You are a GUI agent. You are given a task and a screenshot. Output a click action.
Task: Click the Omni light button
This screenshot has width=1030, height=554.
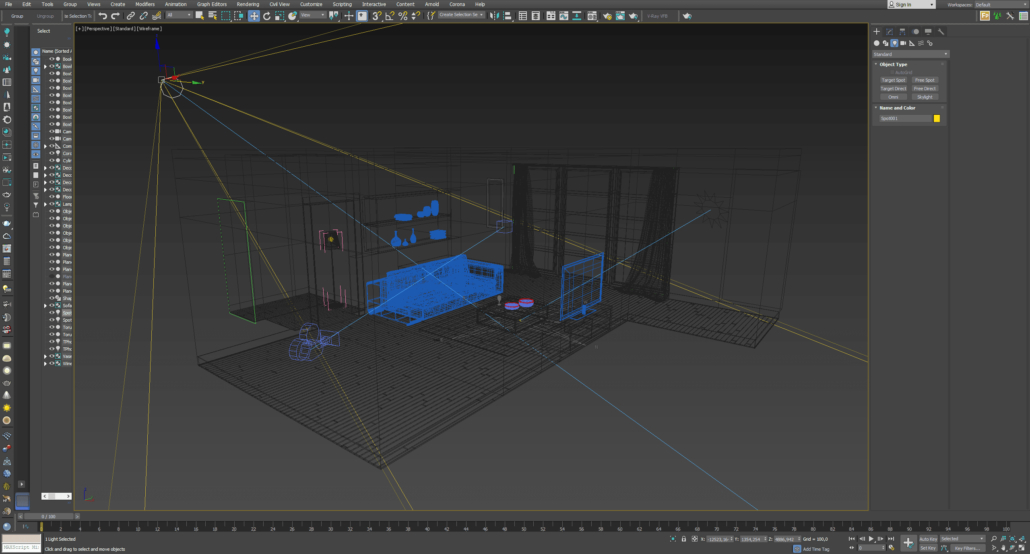pyautogui.click(x=893, y=97)
